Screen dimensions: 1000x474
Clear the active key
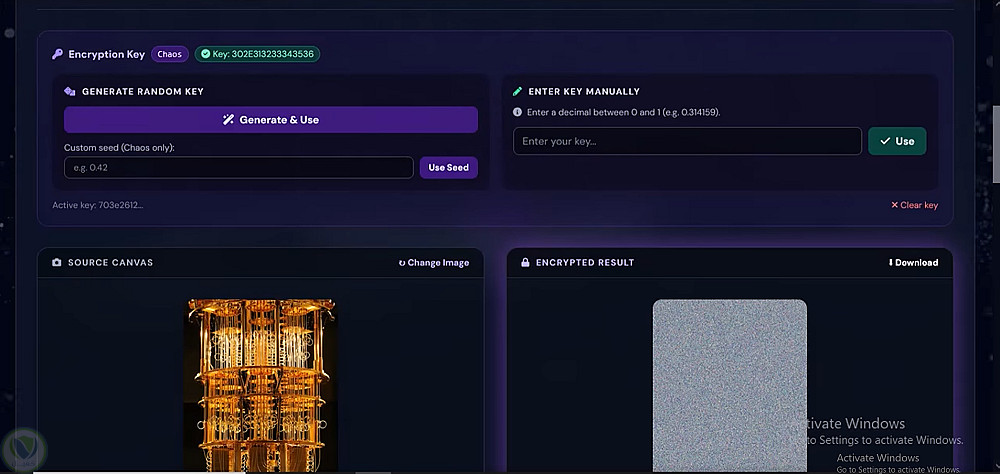[x=914, y=205]
